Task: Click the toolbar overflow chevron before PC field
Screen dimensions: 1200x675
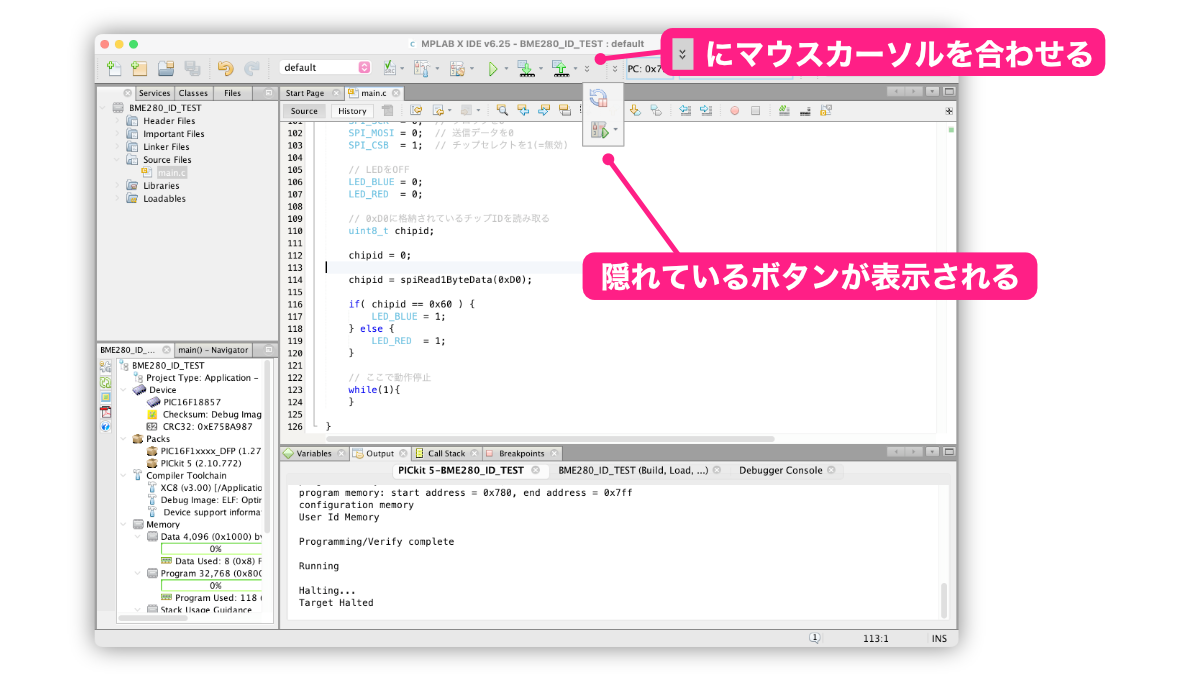Action: (x=615, y=69)
